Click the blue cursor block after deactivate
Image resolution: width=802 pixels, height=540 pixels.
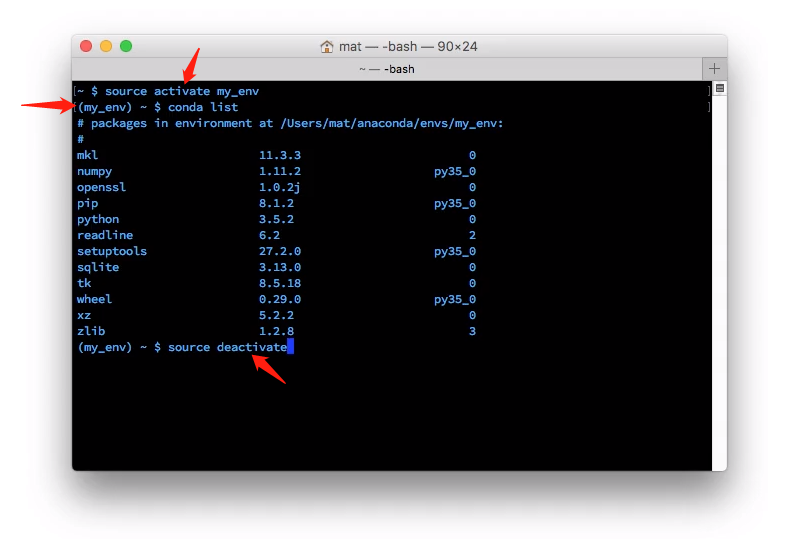(x=291, y=347)
